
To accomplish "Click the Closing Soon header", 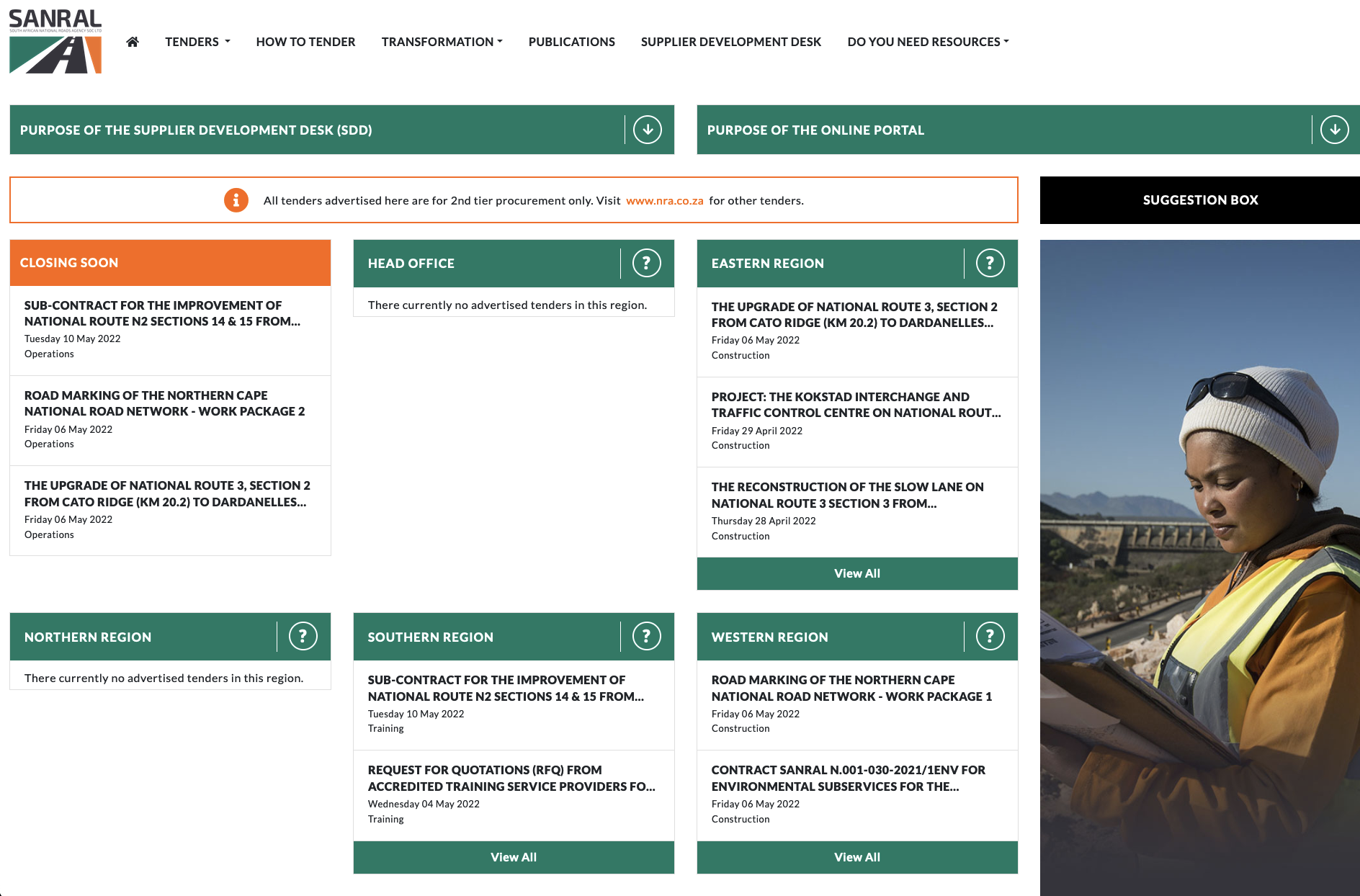I will tap(170, 263).
